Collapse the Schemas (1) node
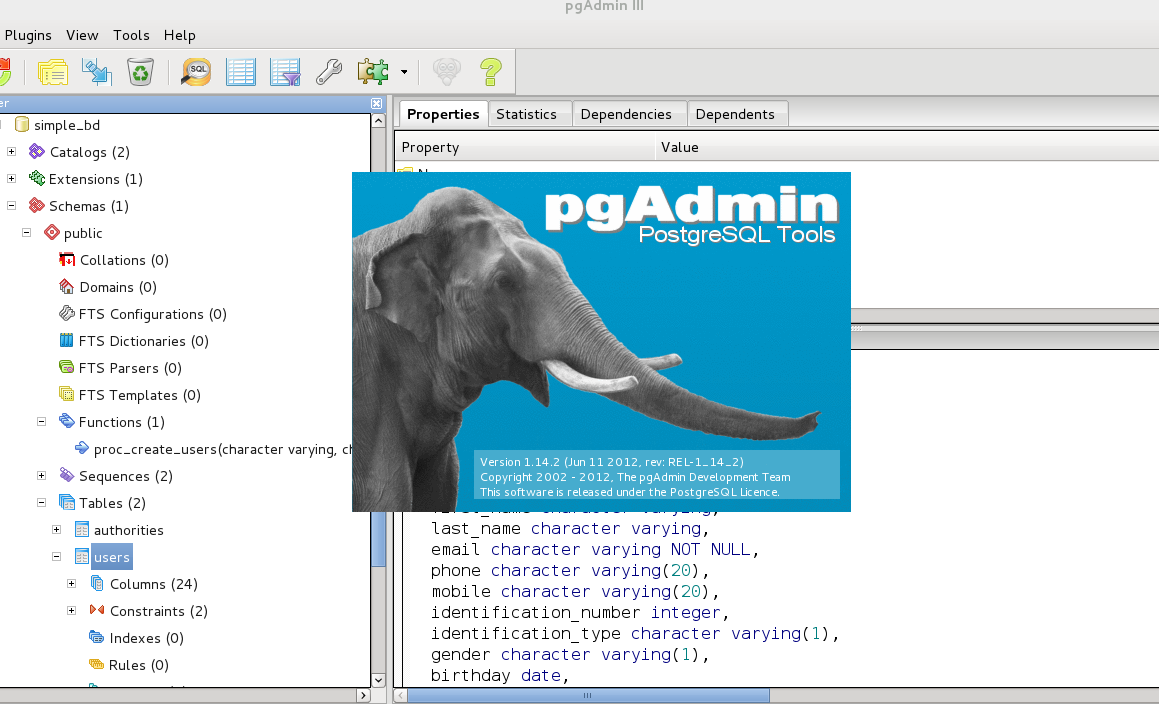The height and width of the screenshot is (704, 1159). tap(12, 206)
